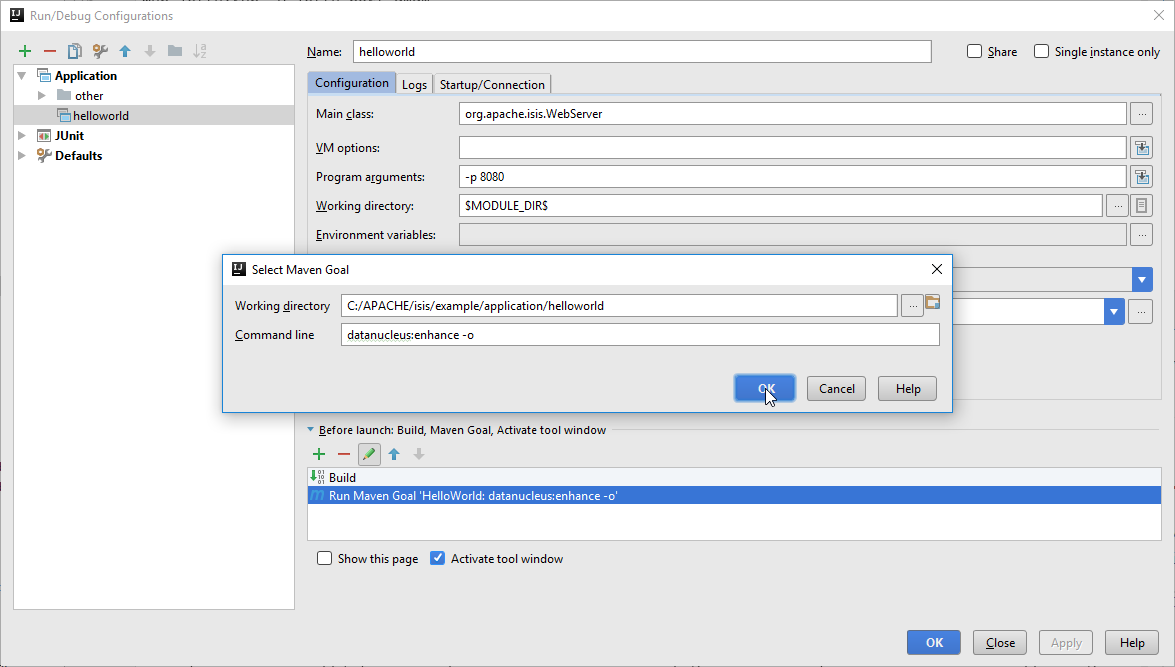Screen dimensions: 1175x667
Task: Click Cancel in Select Maven Goal dialog
Action: click(x=836, y=389)
